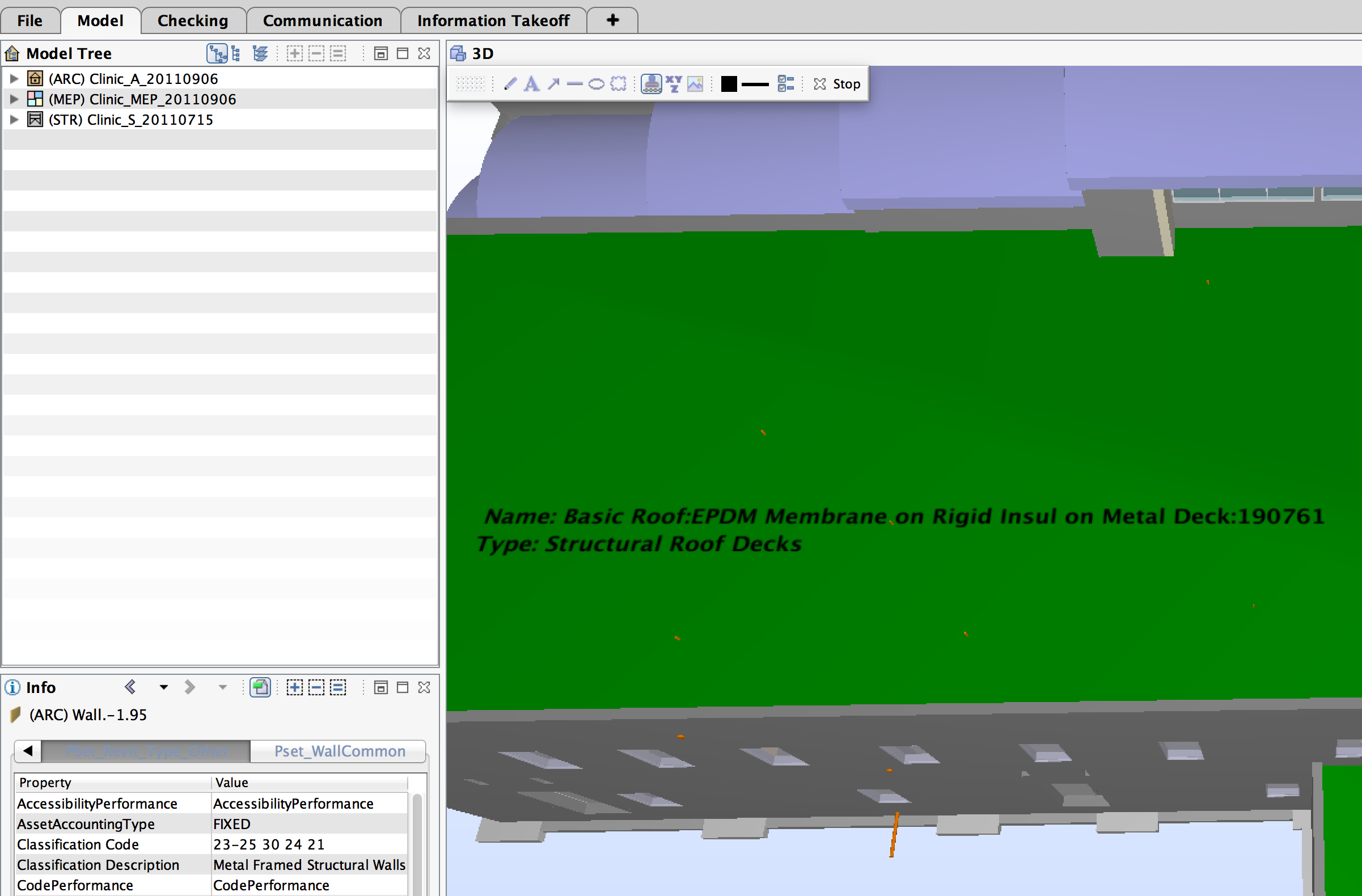The width and height of the screenshot is (1362, 896).
Task: Open the XYZ coordinate markup tool
Action: point(674,83)
